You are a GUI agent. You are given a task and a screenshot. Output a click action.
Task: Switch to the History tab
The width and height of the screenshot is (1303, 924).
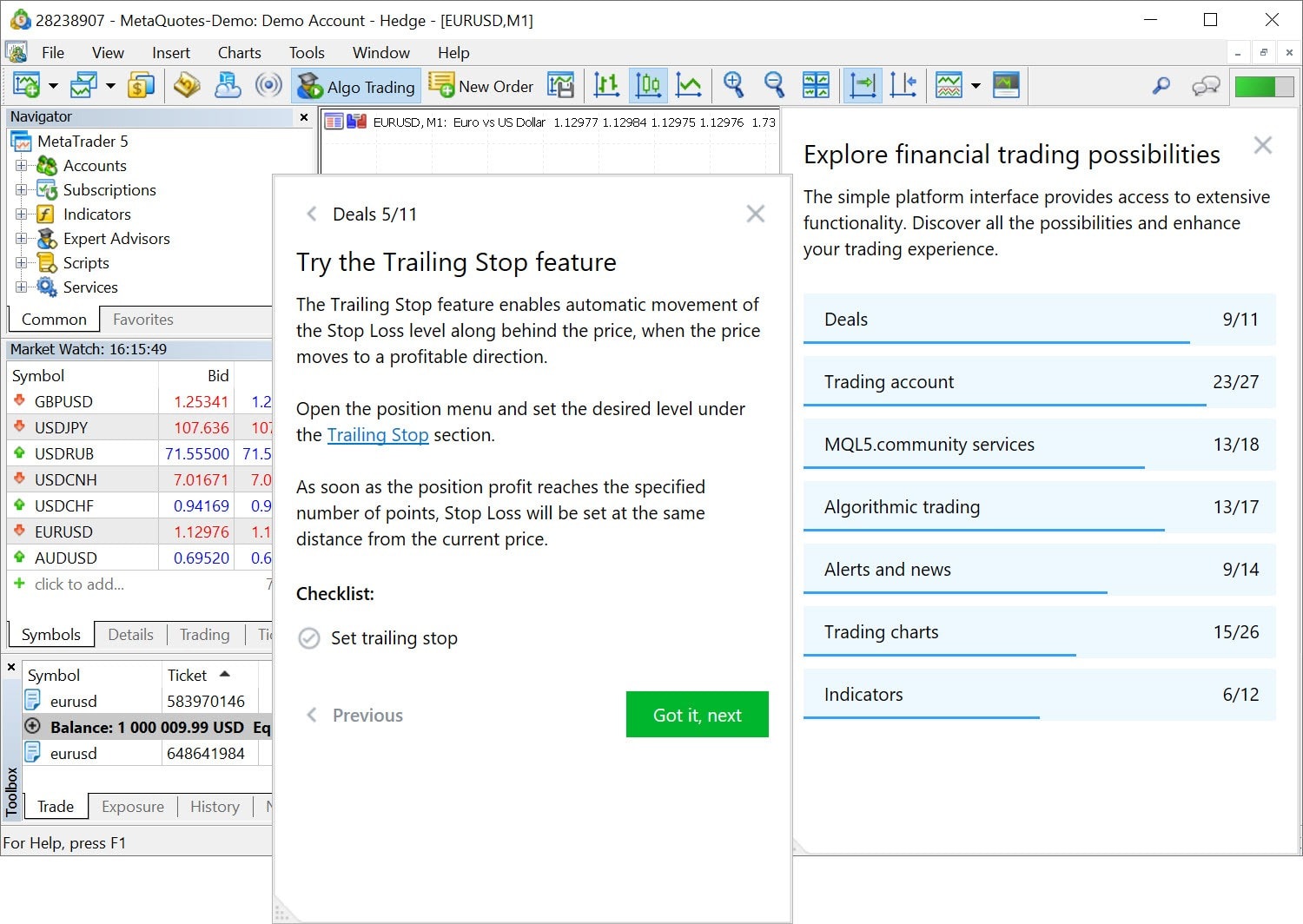(215, 807)
